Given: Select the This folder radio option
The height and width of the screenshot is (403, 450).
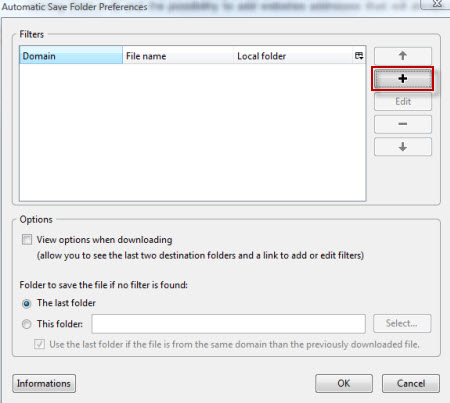Looking at the screenshot, I should coord(27,324).
